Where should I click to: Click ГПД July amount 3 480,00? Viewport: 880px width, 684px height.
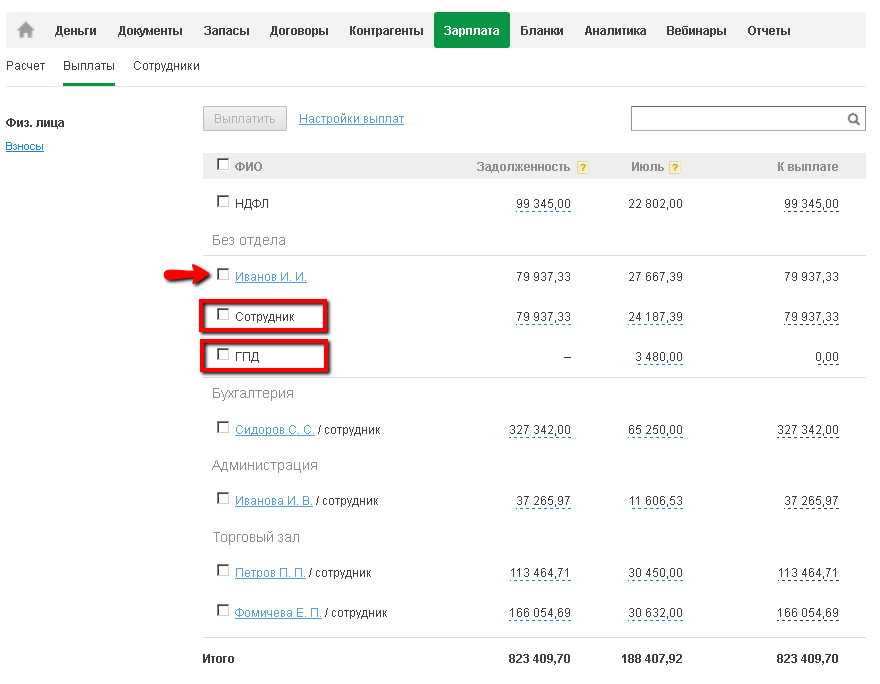(x=659, y=357)
